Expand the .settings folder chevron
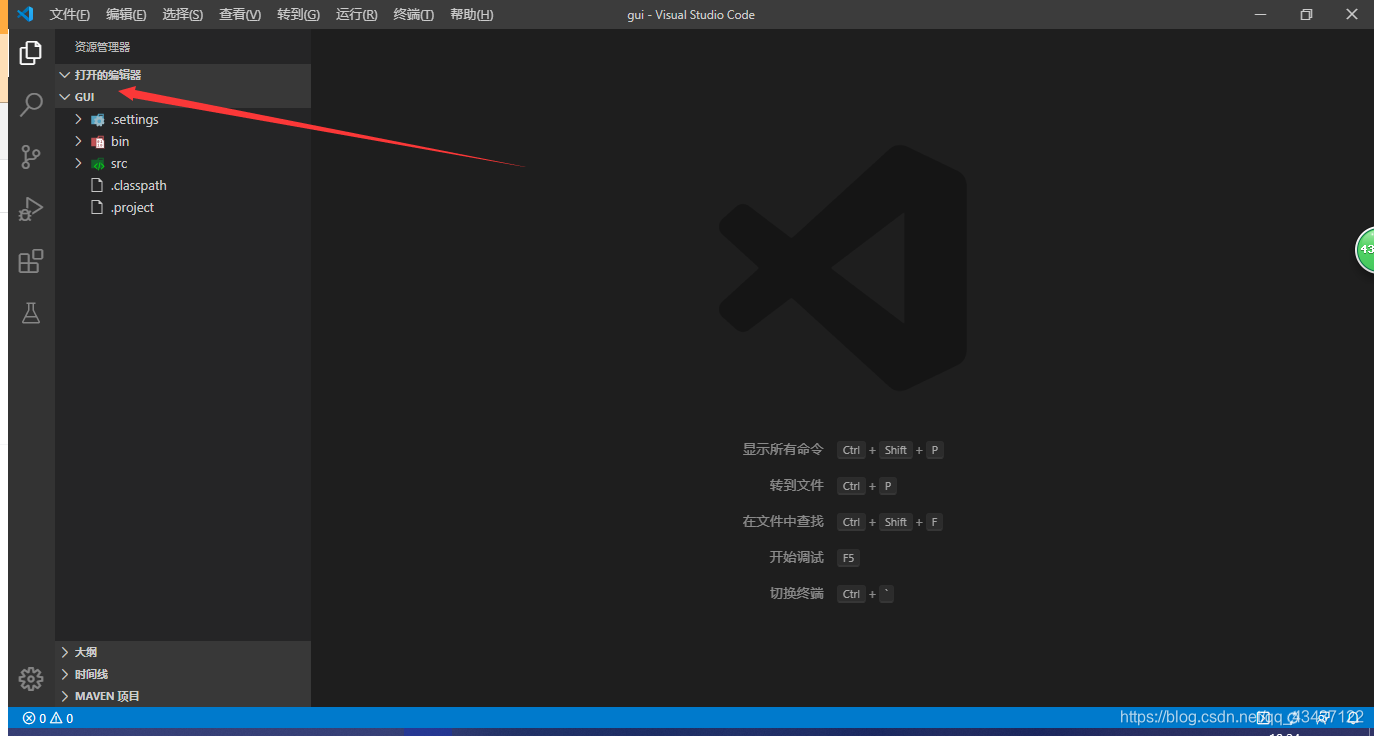The width and height of the screenshot is (1374, 736). click(78, 119)
